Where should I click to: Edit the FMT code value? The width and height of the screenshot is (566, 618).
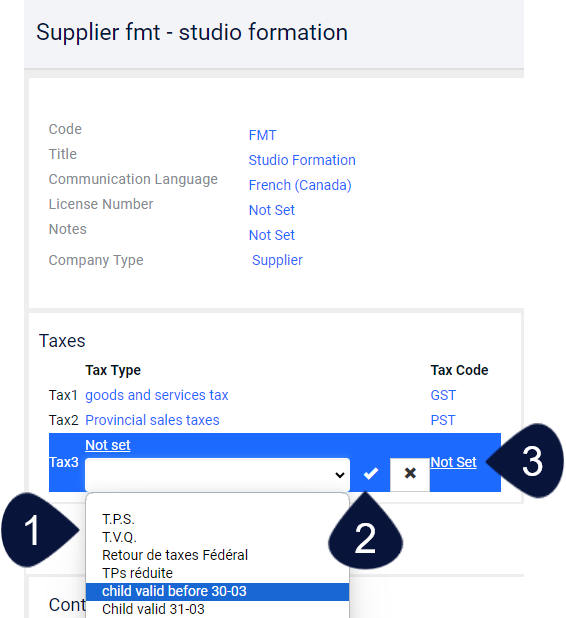pyautogui.click(x=262, y=135)
